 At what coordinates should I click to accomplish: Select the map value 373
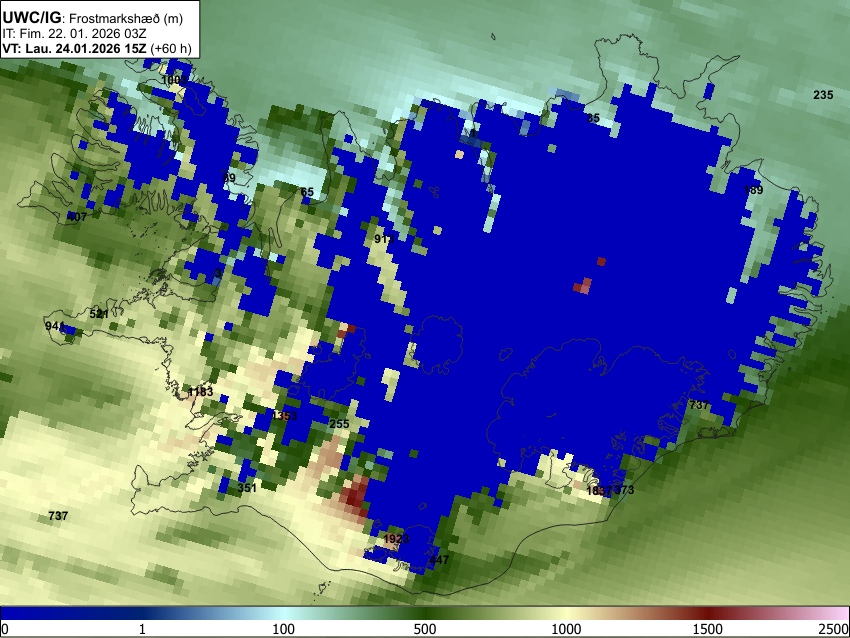[624, 490]
